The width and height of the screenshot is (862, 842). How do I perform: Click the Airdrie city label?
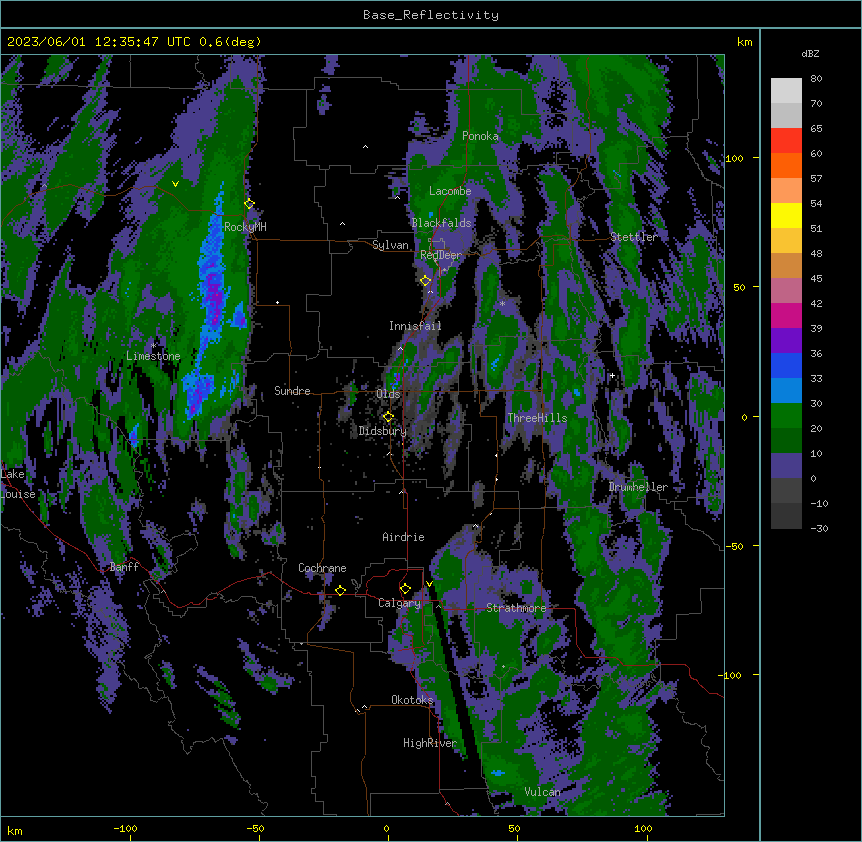point(403,537)
